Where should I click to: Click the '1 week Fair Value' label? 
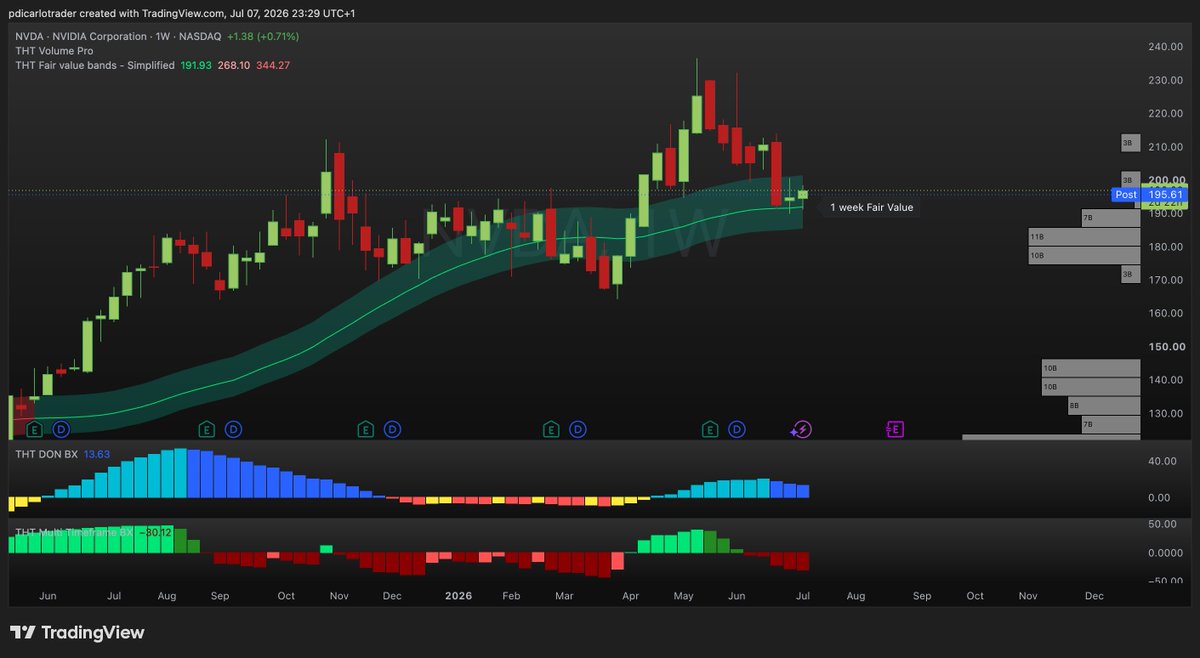[871, 208]
